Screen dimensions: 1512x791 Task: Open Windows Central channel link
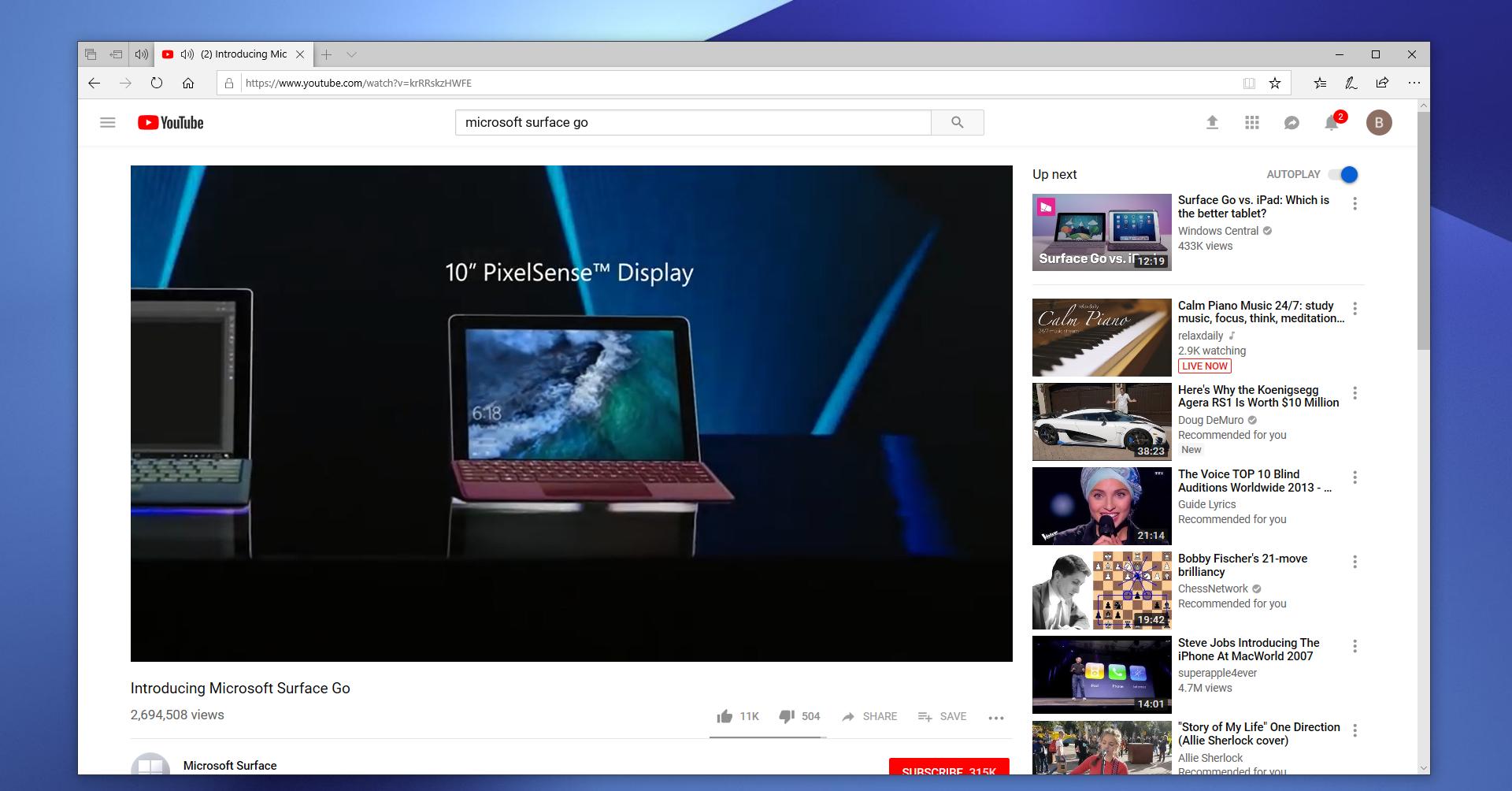[1218, 231]
